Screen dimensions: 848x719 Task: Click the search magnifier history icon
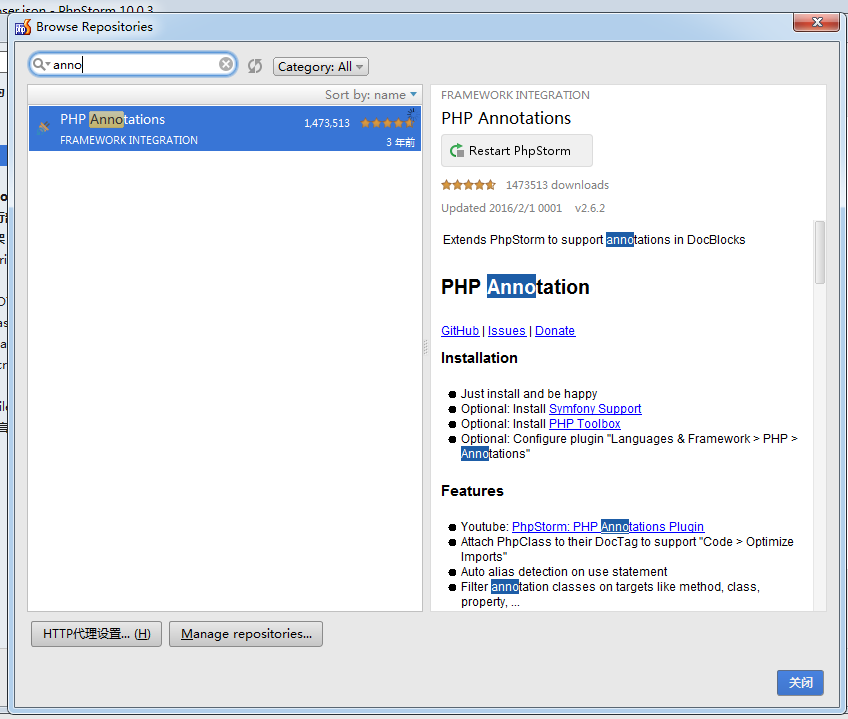(x=41, y=64)
